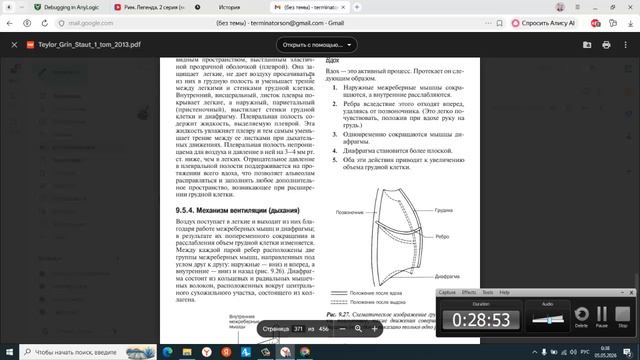Delete the recording with the Delete button
The width and height of the screenshot is (640, 360).
pyautogui.click(x=581, y=317)
